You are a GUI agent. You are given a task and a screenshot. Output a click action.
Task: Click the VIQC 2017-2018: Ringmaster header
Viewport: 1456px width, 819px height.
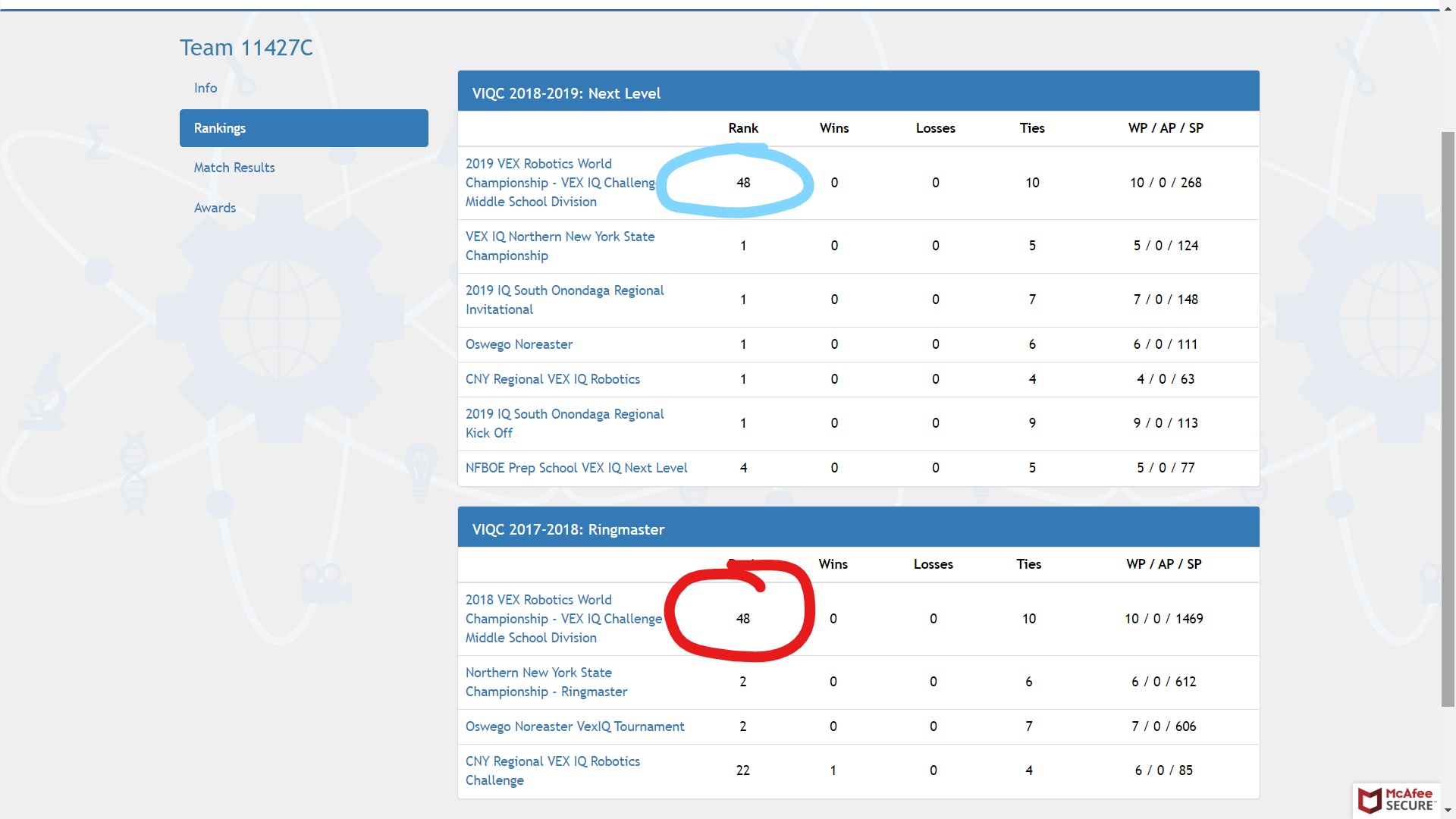pos(858,529)
